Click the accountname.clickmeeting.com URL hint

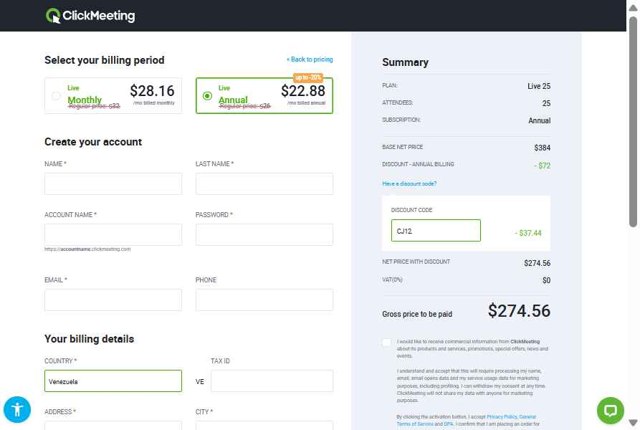point(87,249)
